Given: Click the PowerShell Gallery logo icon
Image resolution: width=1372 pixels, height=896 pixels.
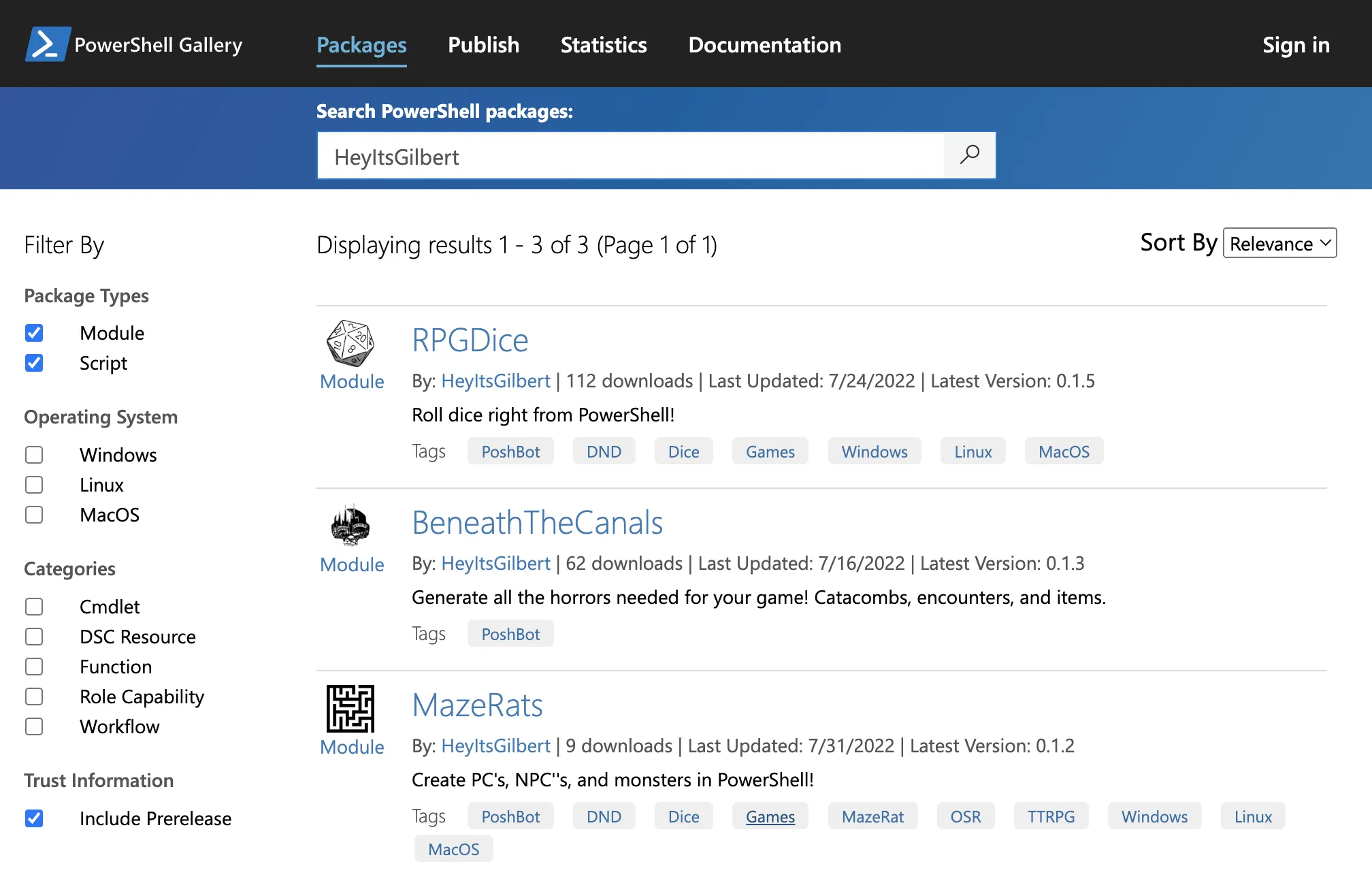Looking at the screenshot, I should [x=48, y=44].
